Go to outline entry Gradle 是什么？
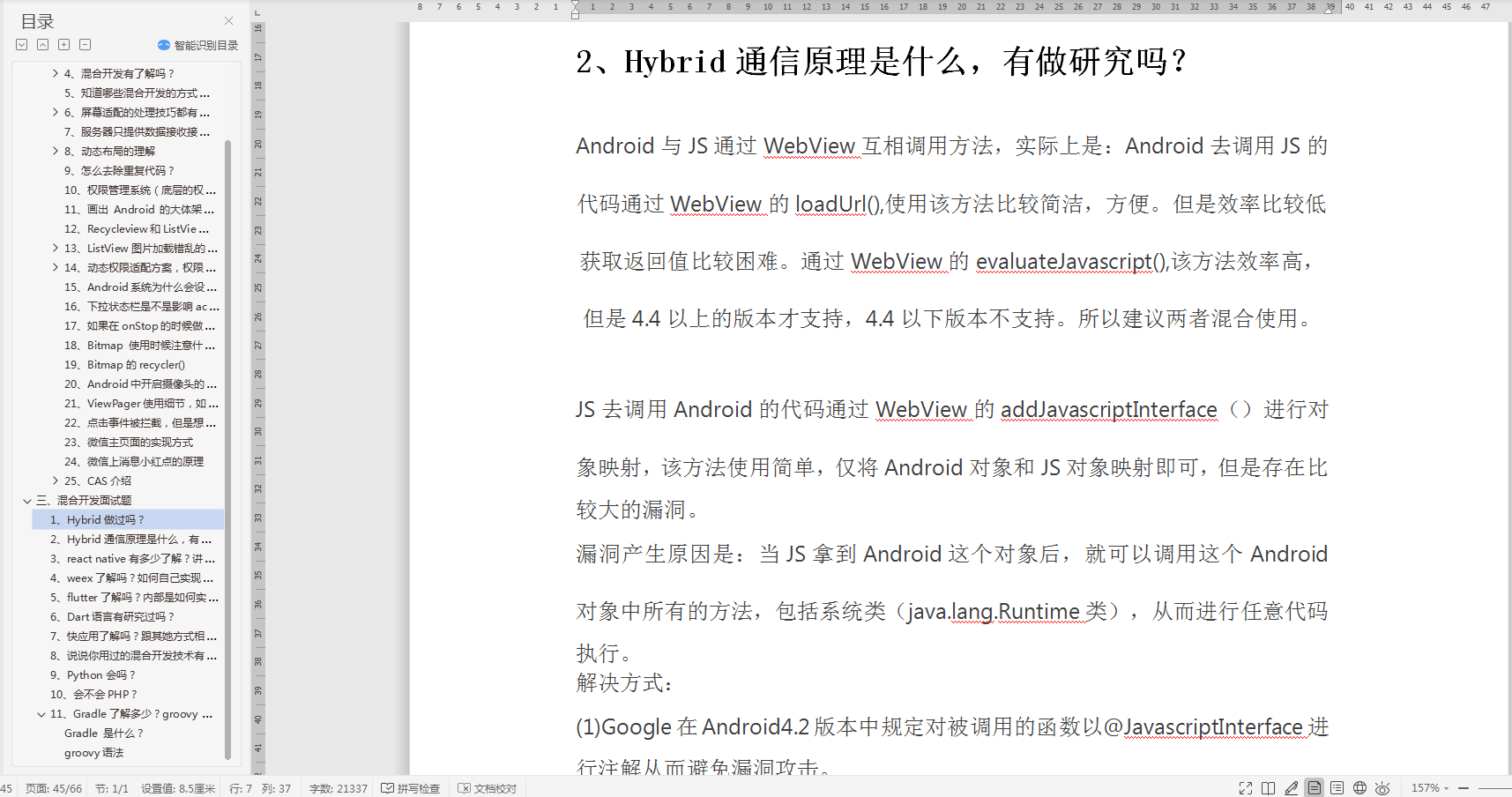Image resolution: width=1512 pixels, height=797 pixels. pos(103,734)
